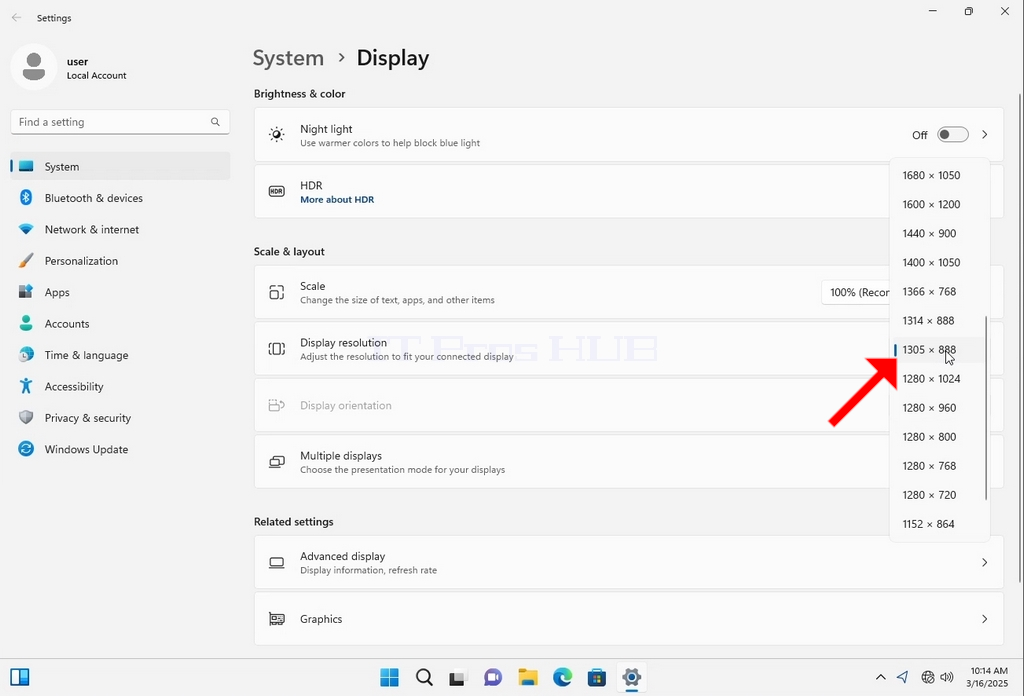Choose 1440 × 900 resolution
The height and width of the screenshot is (696, 1024).
pos(940,233)
